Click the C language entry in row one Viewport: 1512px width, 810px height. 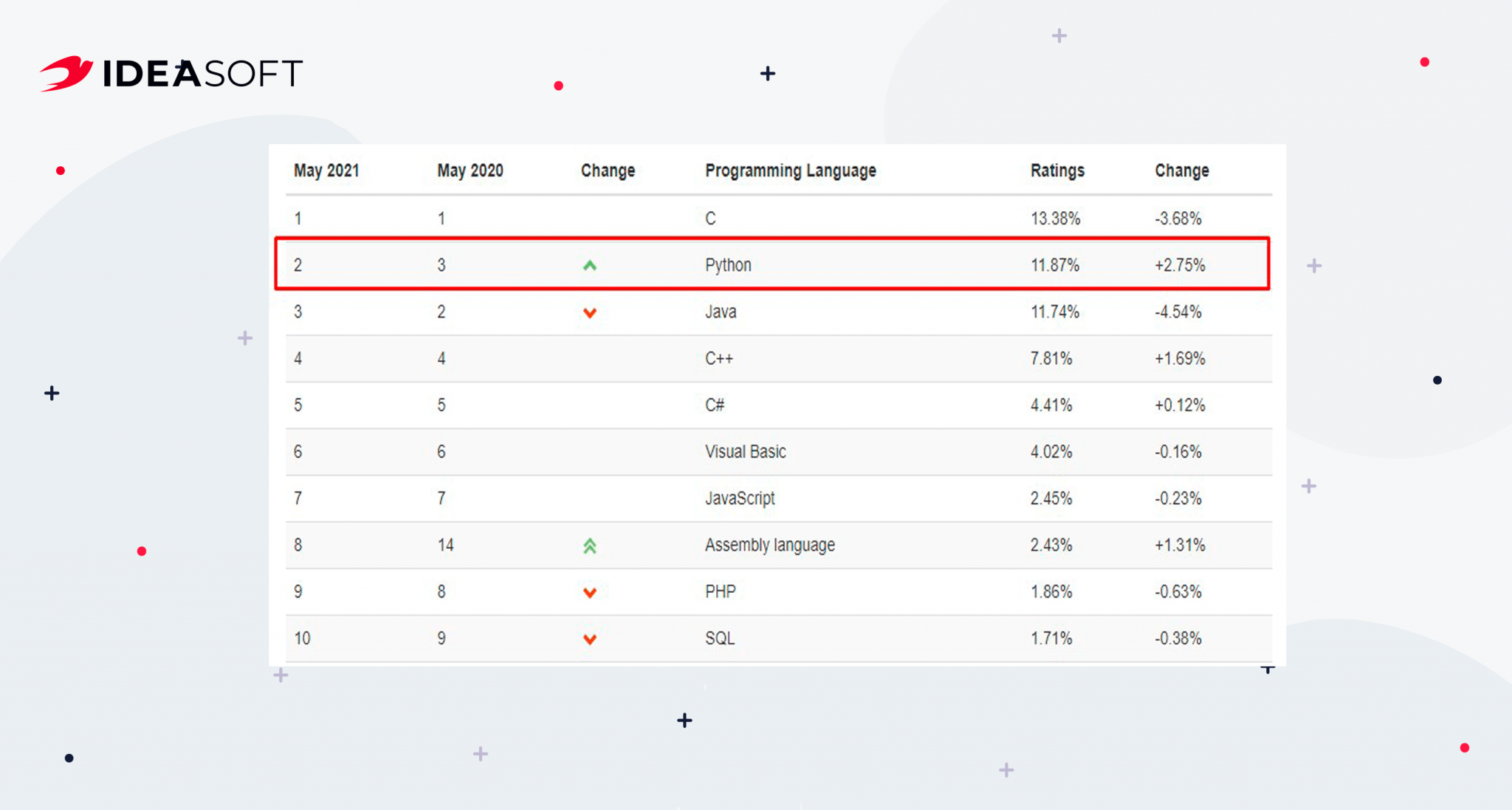(x=709, y=218)
